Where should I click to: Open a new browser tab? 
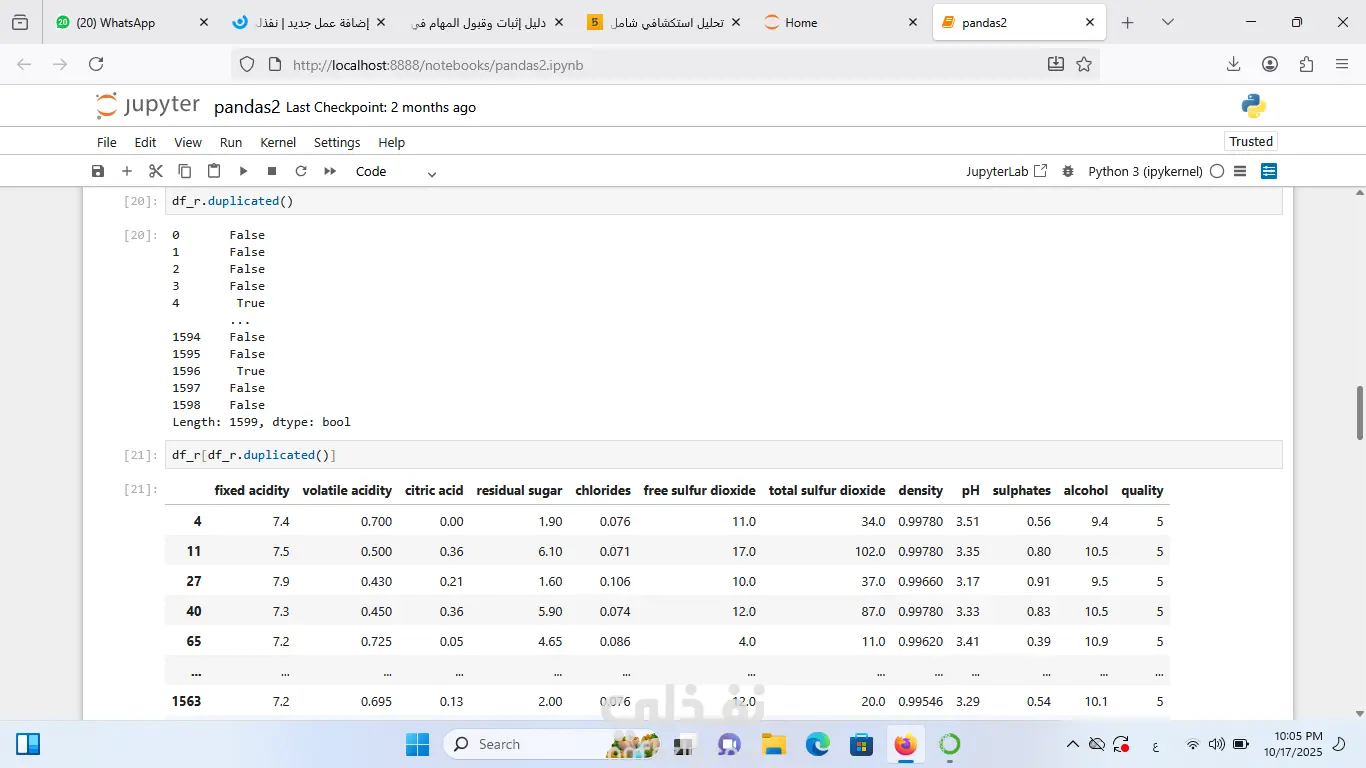1128,22
